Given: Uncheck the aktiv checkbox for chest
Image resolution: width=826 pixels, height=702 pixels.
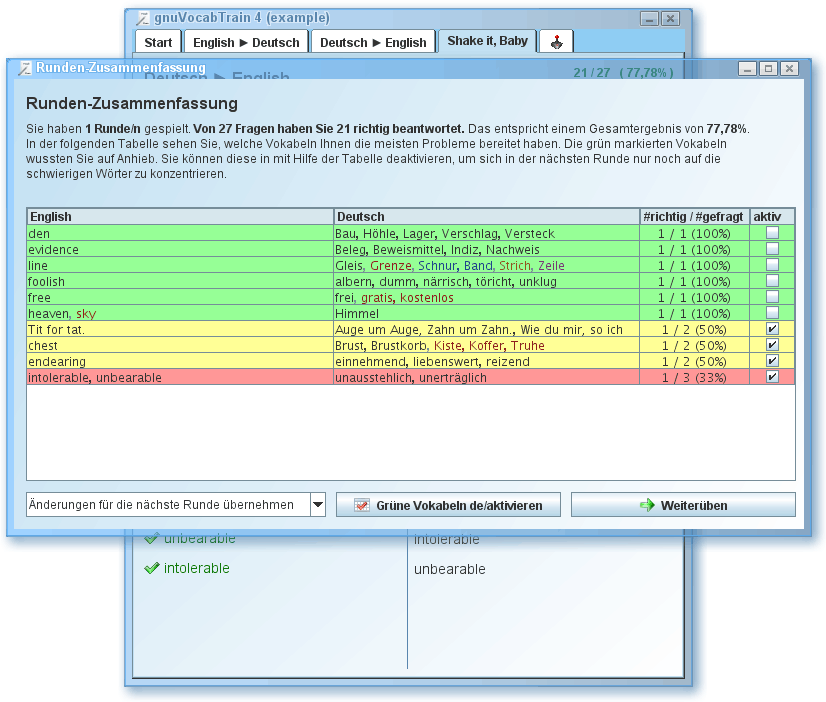Looking at the screenshot, I should (772, 345).
